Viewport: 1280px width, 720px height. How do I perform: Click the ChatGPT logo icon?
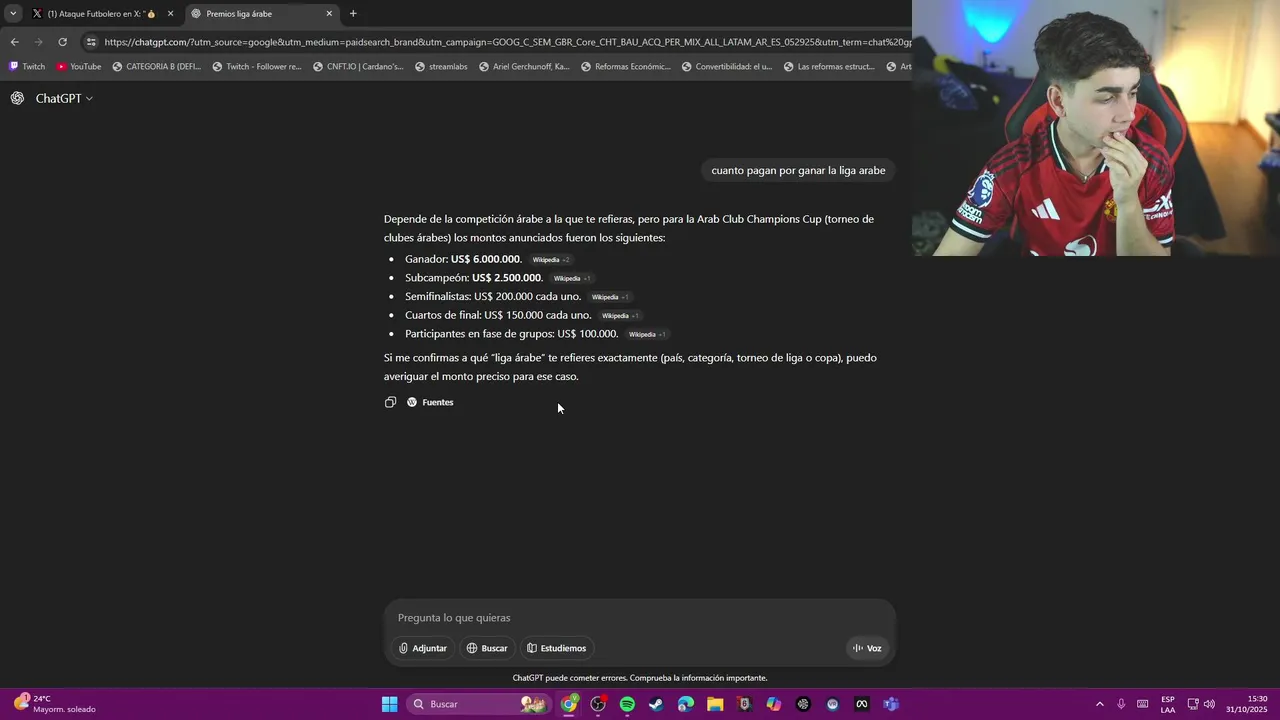17,98
